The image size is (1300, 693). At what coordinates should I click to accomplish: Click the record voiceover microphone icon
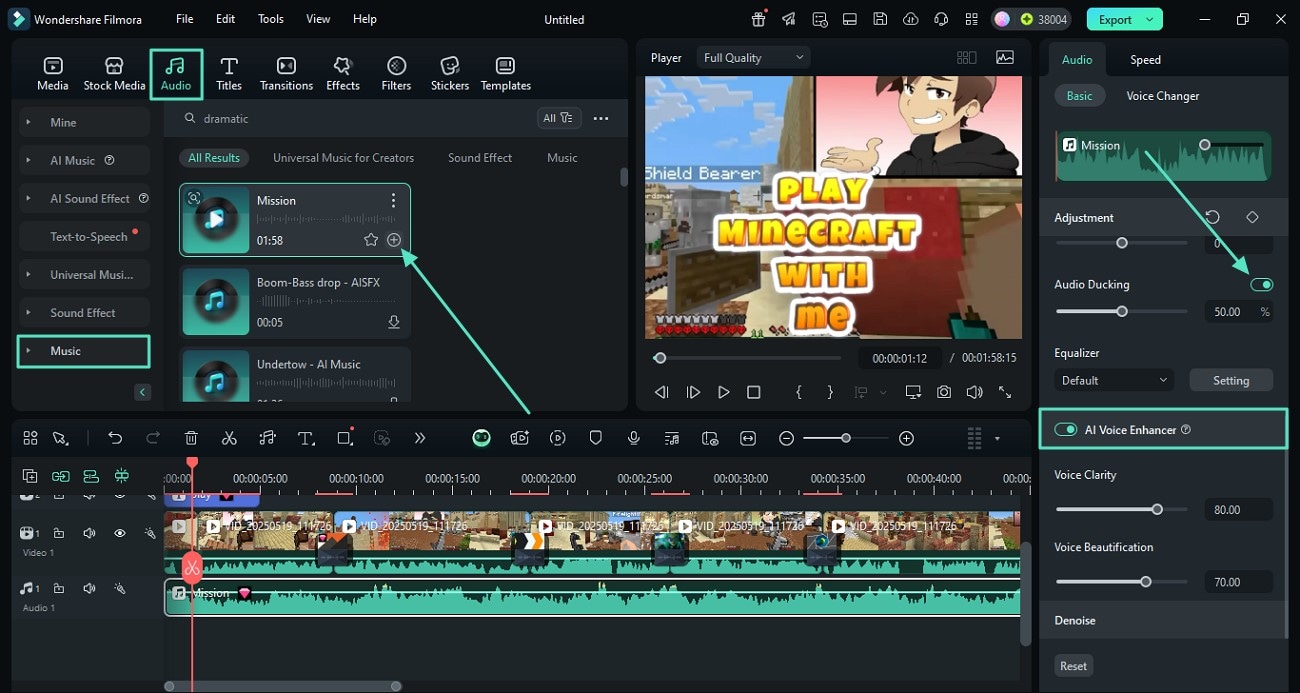point(633,438)
